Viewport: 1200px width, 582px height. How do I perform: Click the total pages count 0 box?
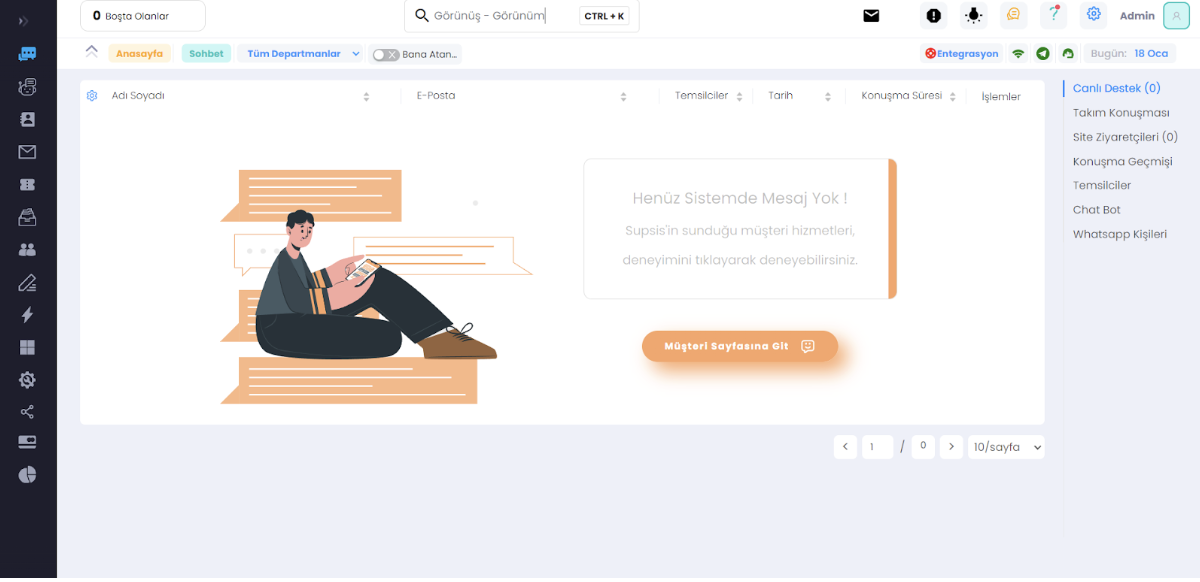click(x=923, y=447)
